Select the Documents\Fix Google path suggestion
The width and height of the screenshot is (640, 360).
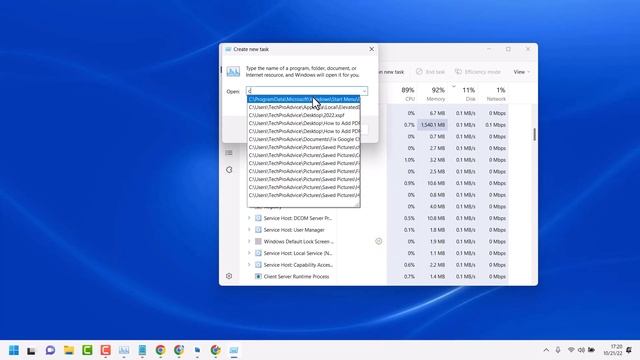click(304, 139)
